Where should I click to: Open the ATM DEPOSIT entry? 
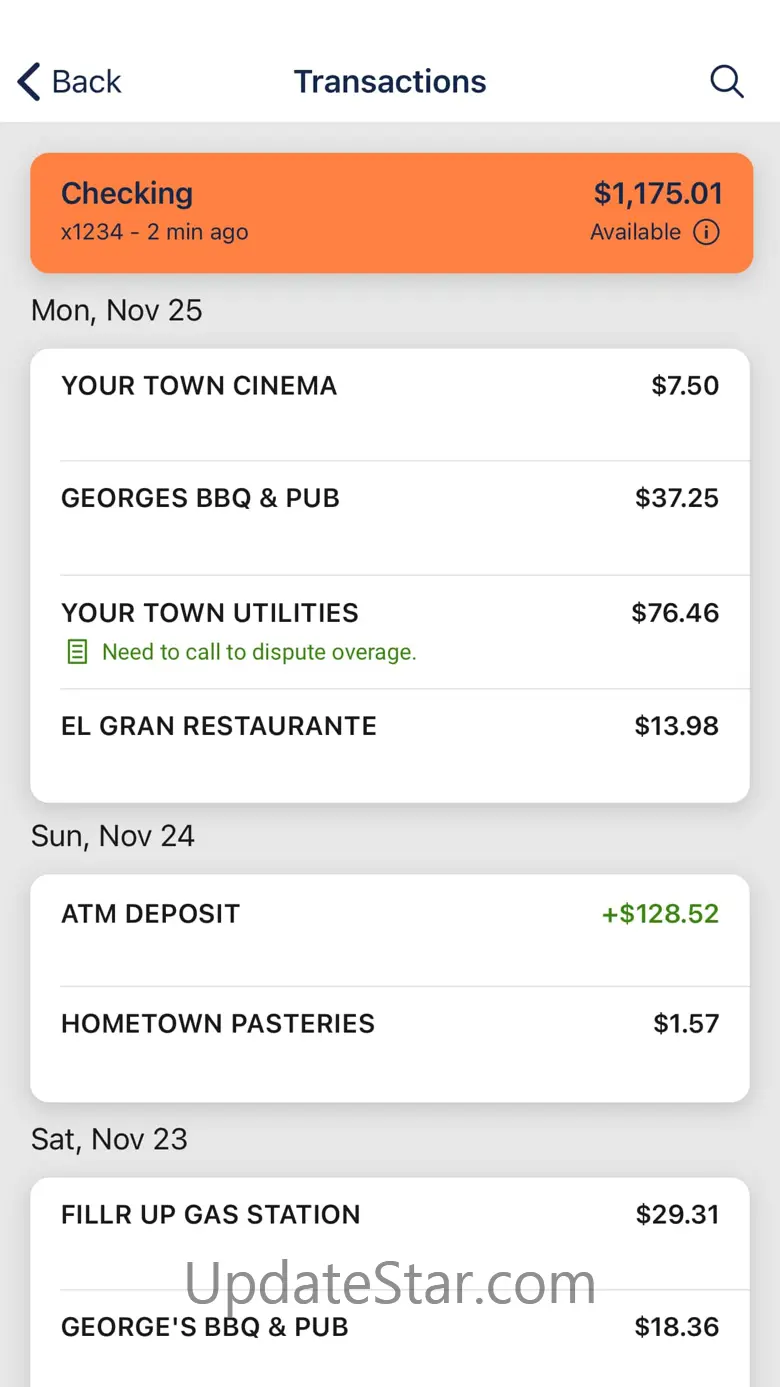click(x=390, y=931)
